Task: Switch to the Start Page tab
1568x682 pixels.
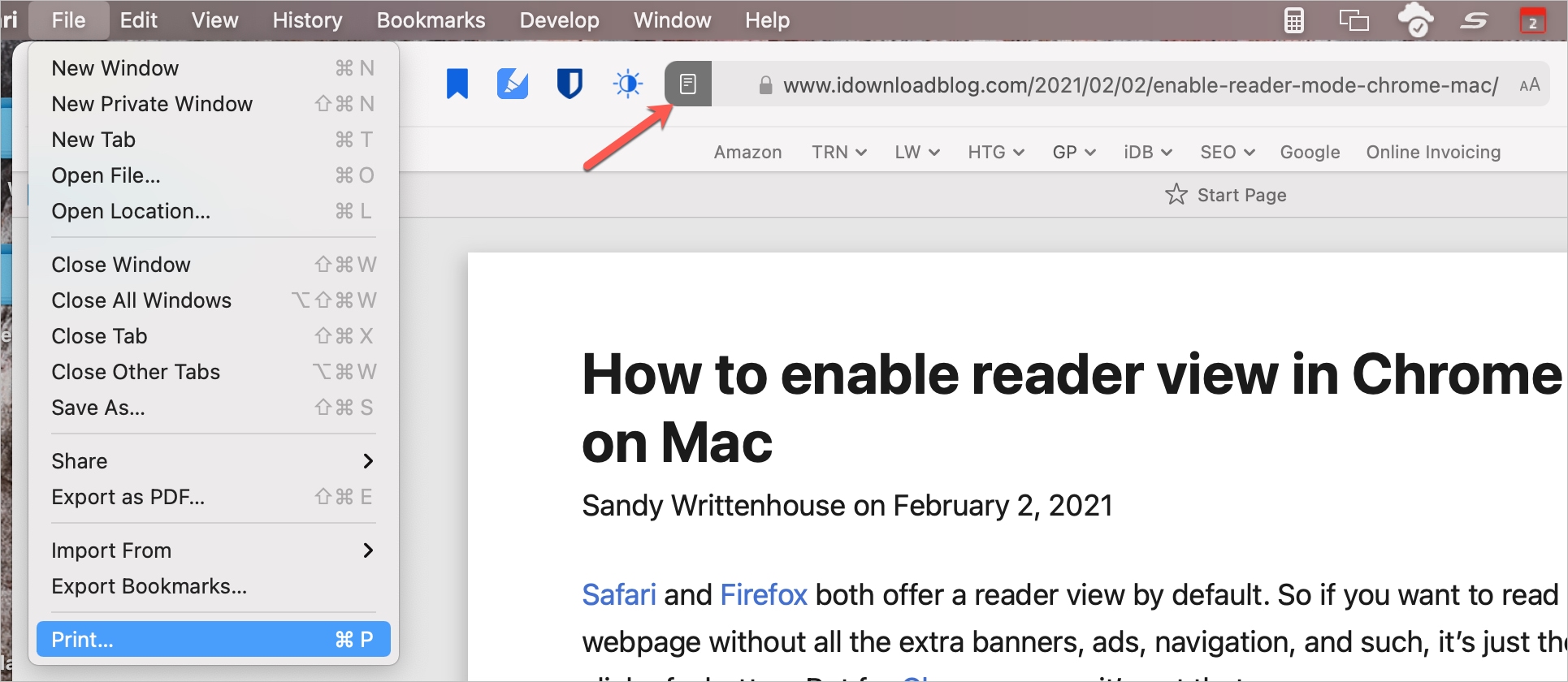Action: pos(1226,195)
